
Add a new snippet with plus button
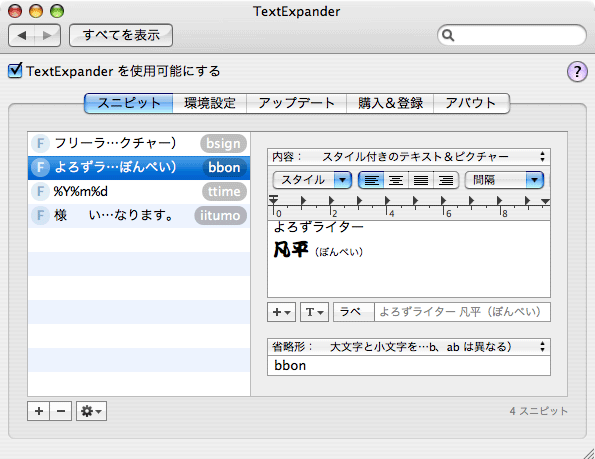click(x=38, y=411)
